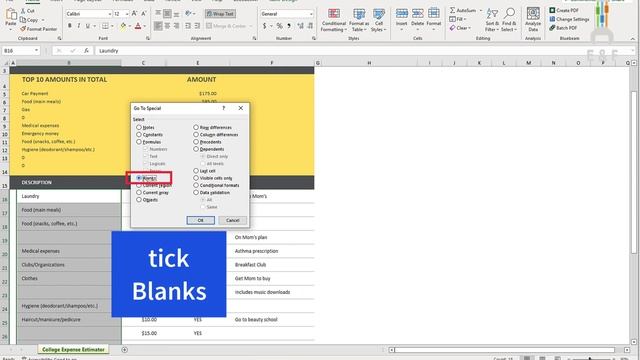Apply Comma Style number format

click(289, 26)
